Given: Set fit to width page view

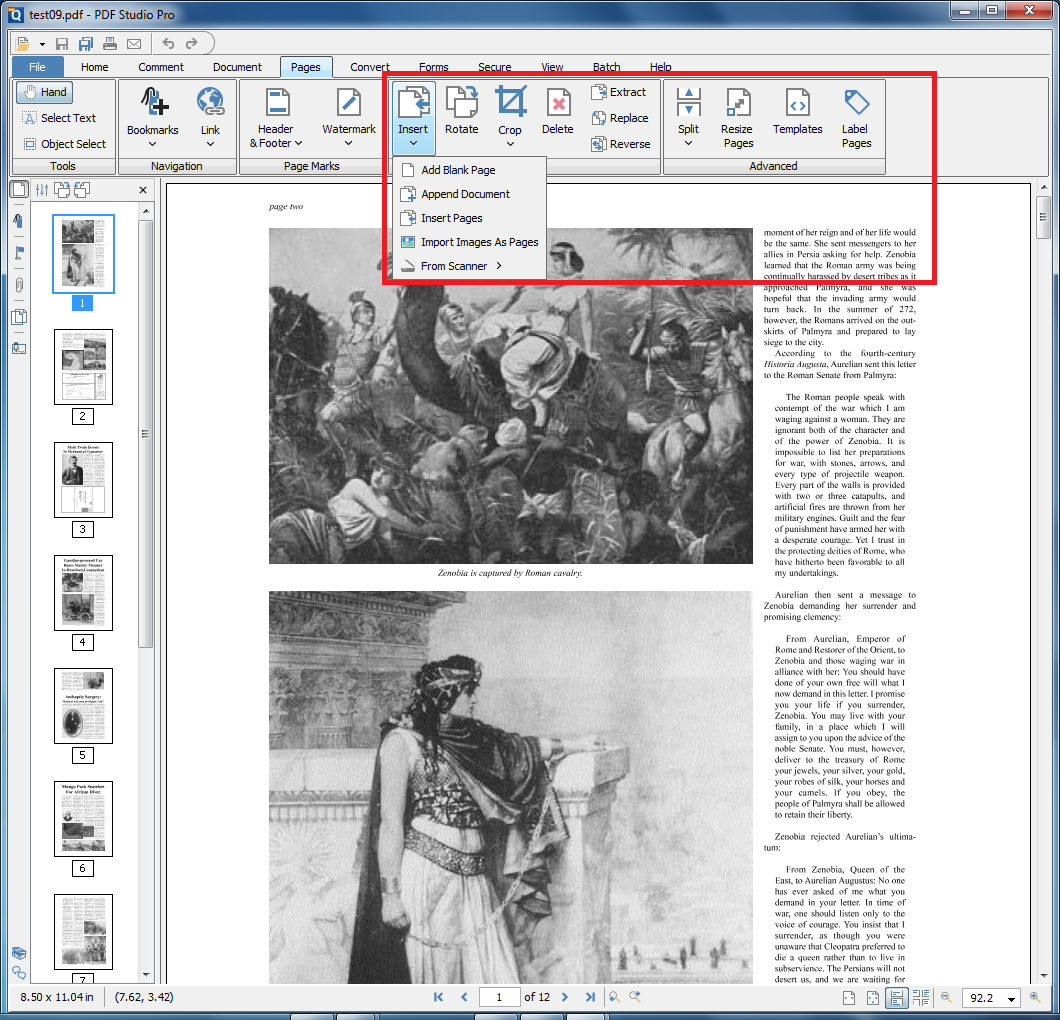Looking at the screenshot, I should 848,998.
